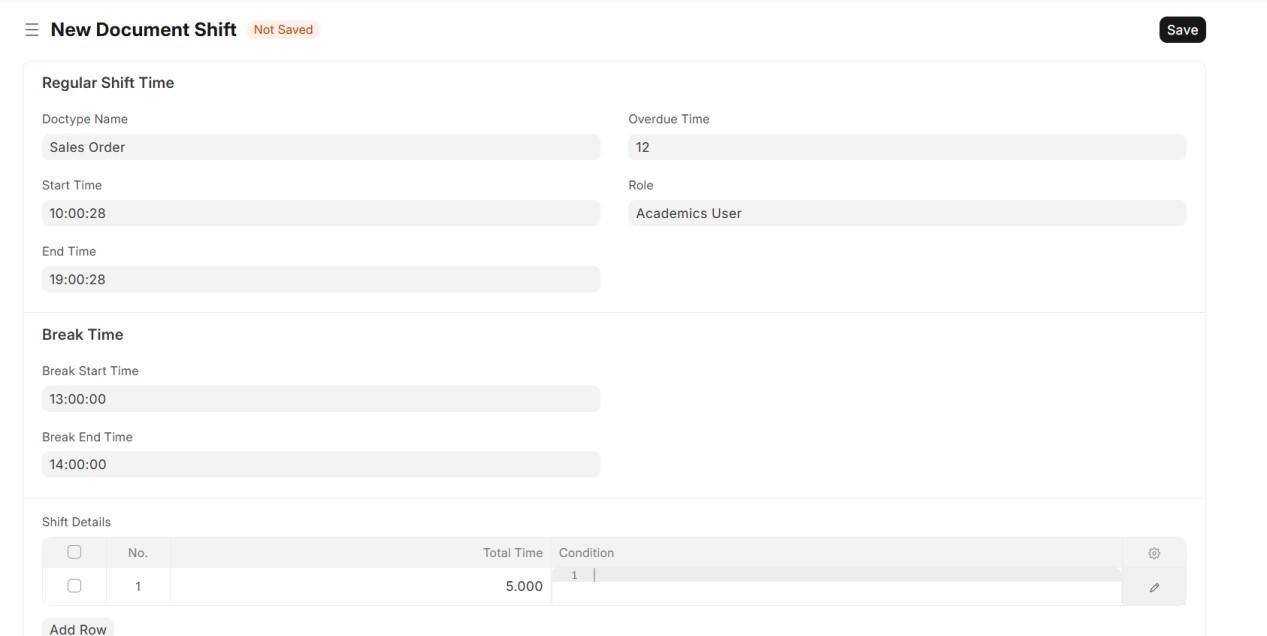The image size is (1267, 636).
Task: Toggle the sidebar with the hamburger icon
Action: (32, 30)
